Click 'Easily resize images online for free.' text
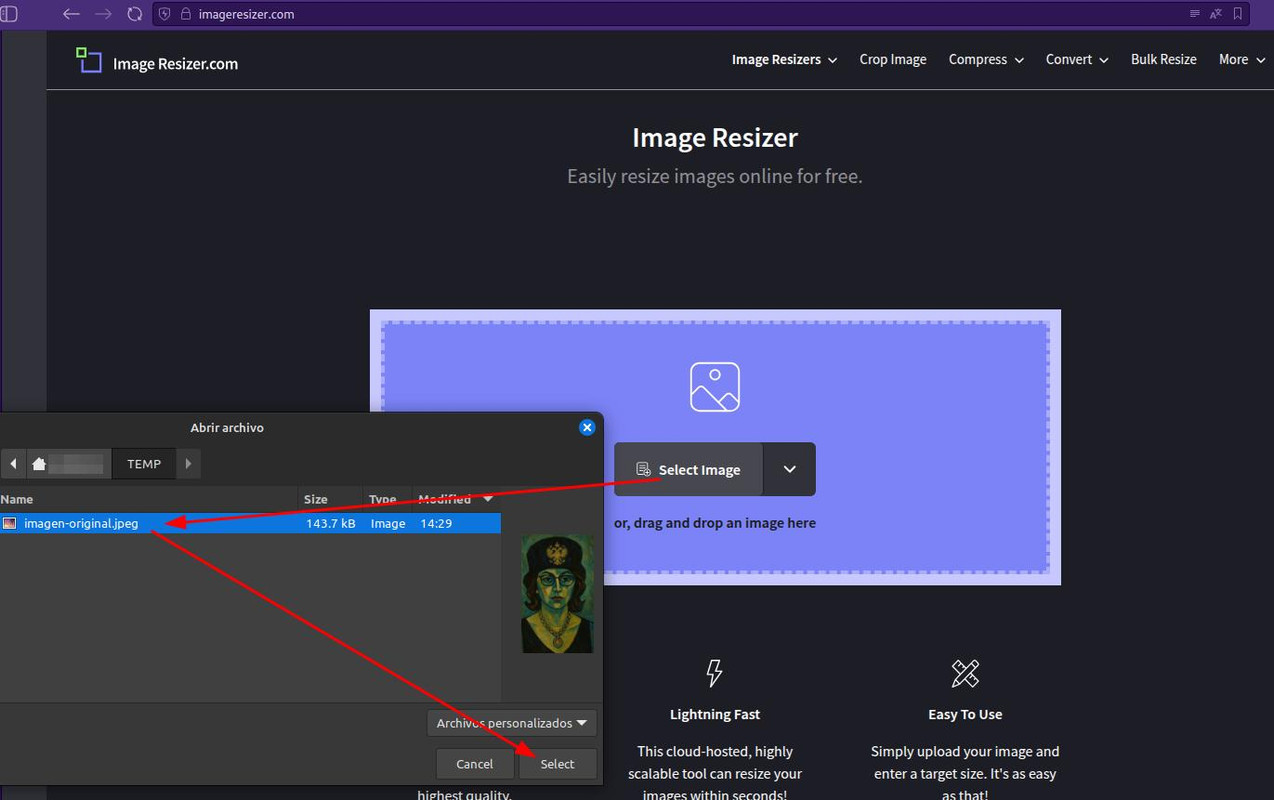 click(x=715, y=177)
